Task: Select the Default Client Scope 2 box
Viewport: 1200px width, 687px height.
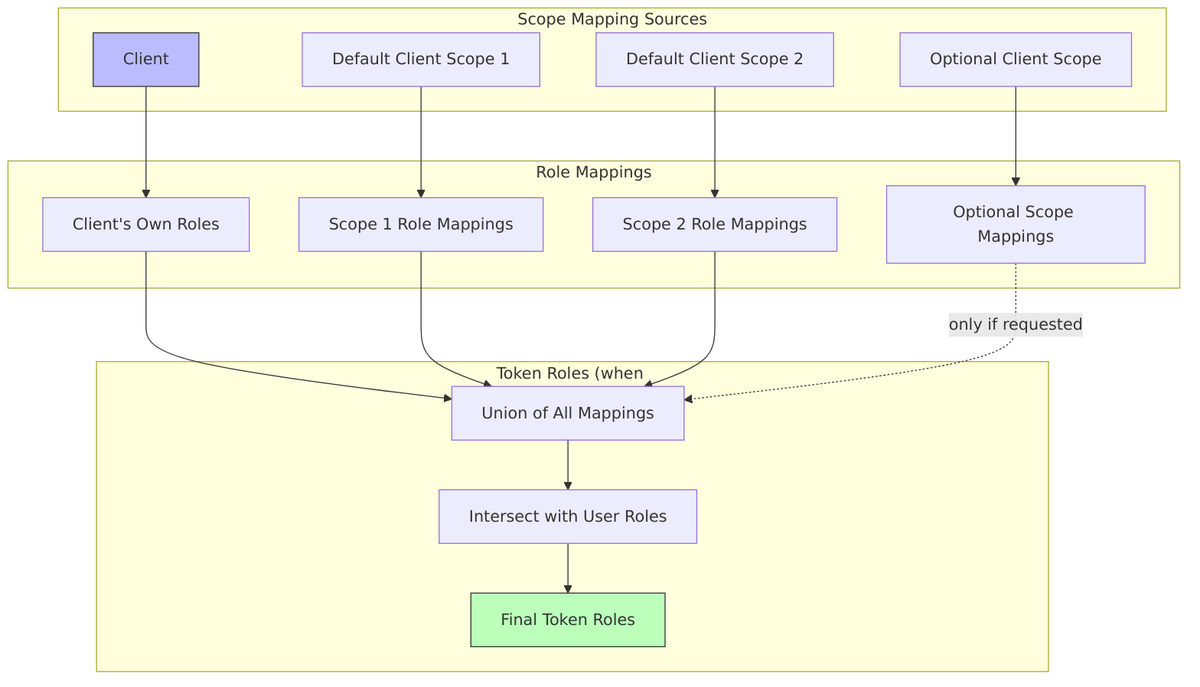Action: (x=714, y=59)
